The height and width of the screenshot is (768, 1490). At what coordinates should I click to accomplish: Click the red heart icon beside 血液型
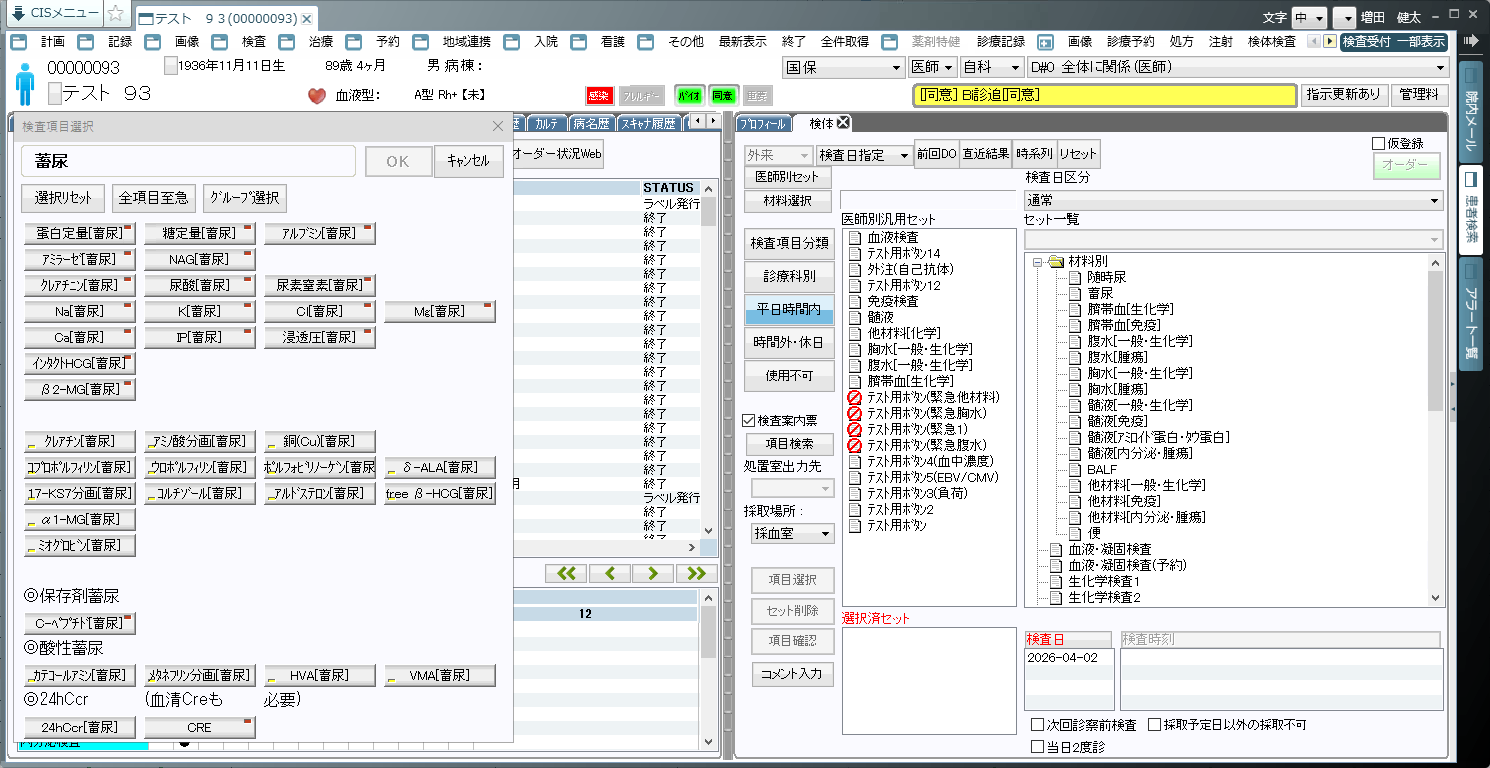(317, 96)
